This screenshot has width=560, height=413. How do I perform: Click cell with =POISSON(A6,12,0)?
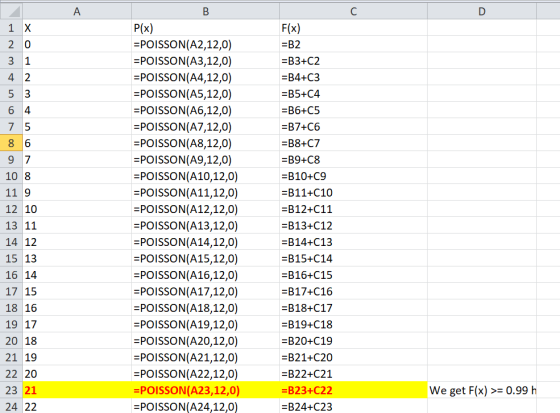(x=205, y=110)
